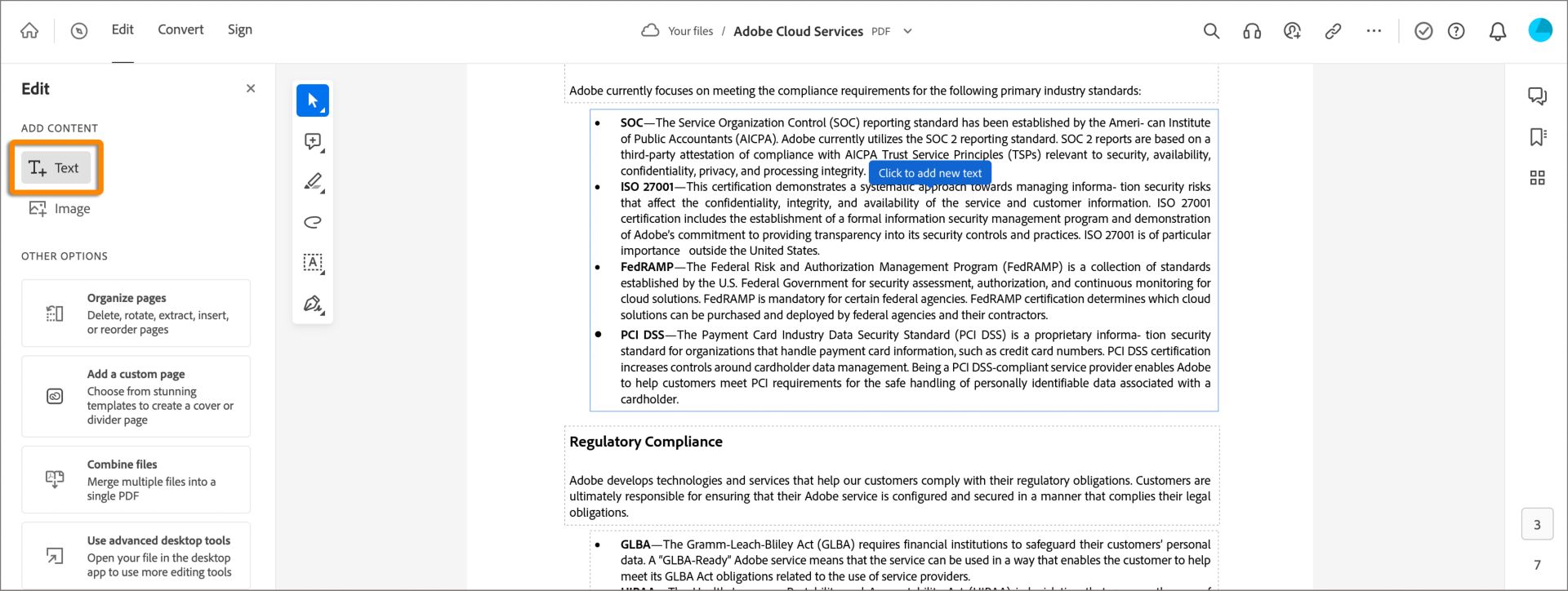Close the Edit panel

coord(251,88)
